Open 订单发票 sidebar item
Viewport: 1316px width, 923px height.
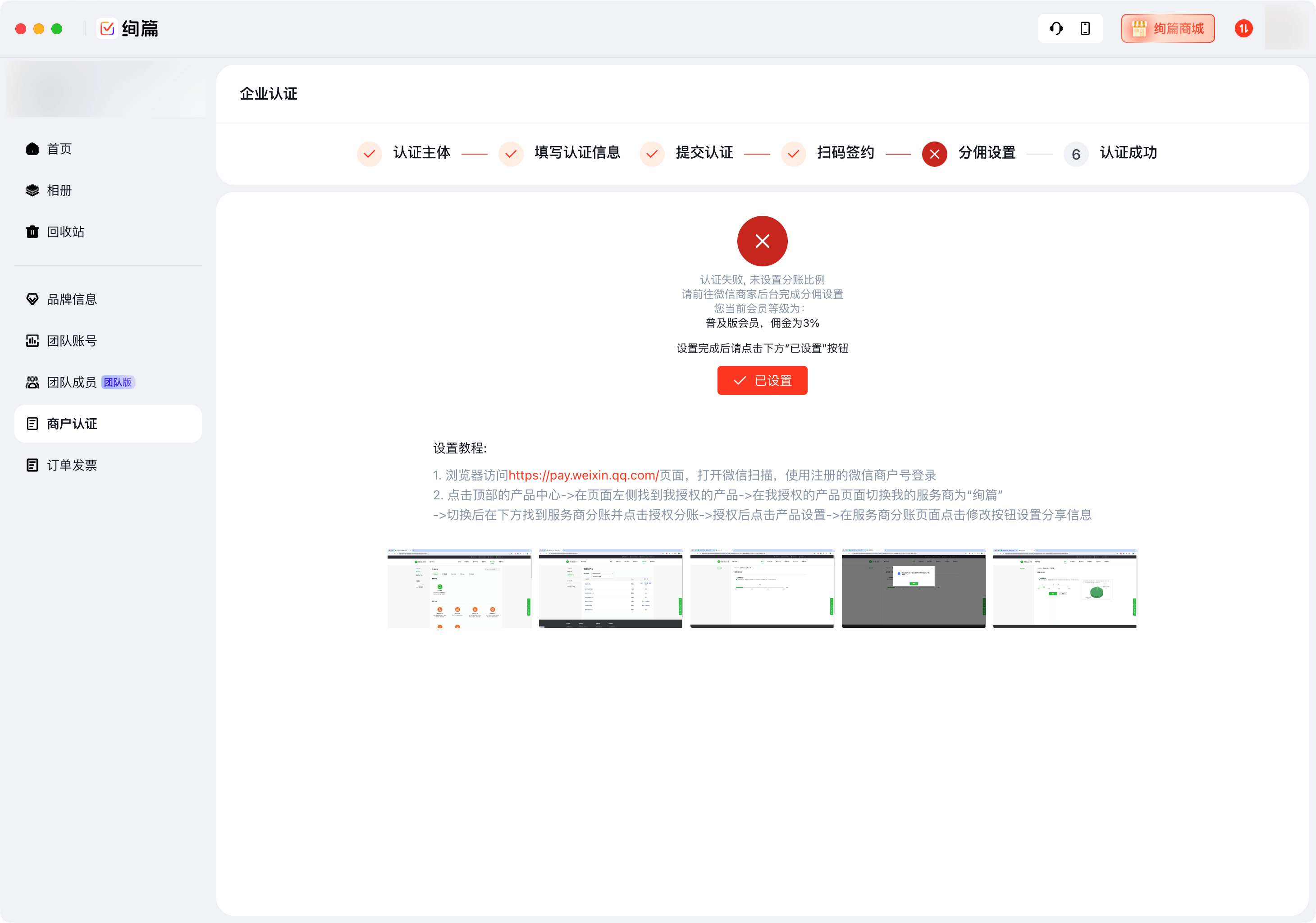tap(72, 465)
